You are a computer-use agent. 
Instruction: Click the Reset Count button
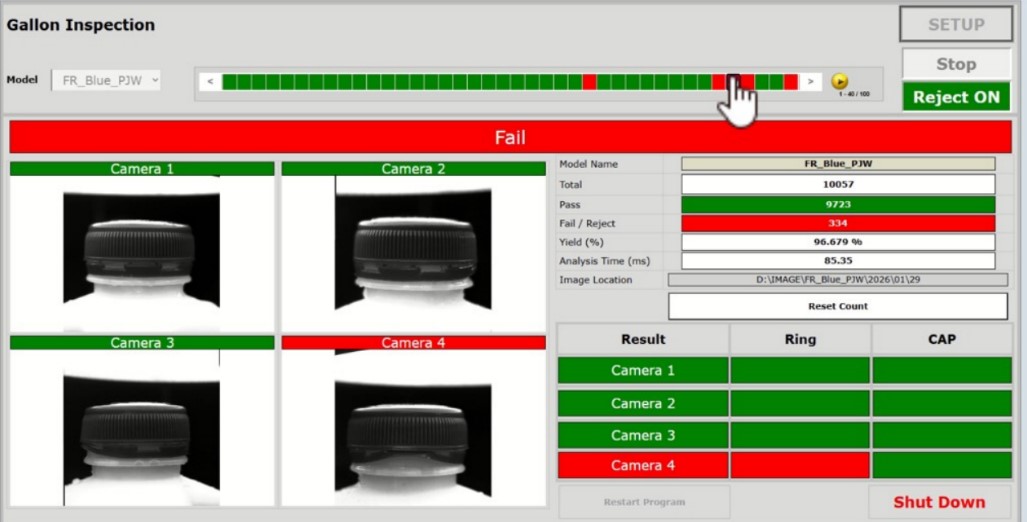[x=837, y=306]
